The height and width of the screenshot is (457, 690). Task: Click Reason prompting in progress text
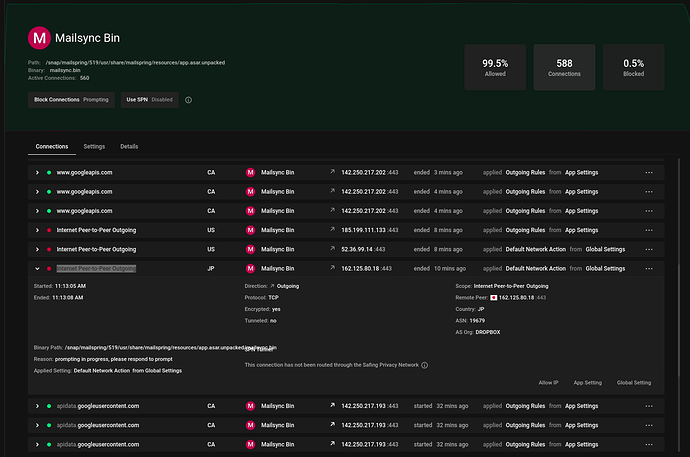(x=114, y=359)
